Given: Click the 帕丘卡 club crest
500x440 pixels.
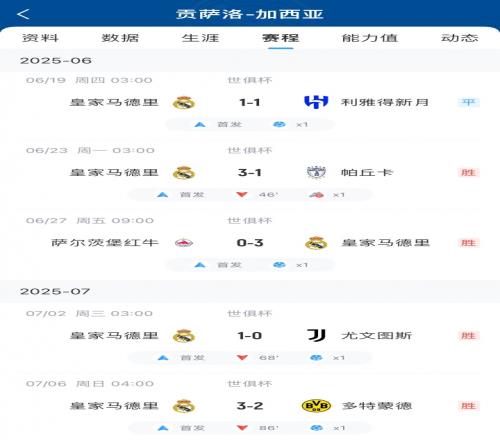Looking at the screenshot, I should pos(316,172).
